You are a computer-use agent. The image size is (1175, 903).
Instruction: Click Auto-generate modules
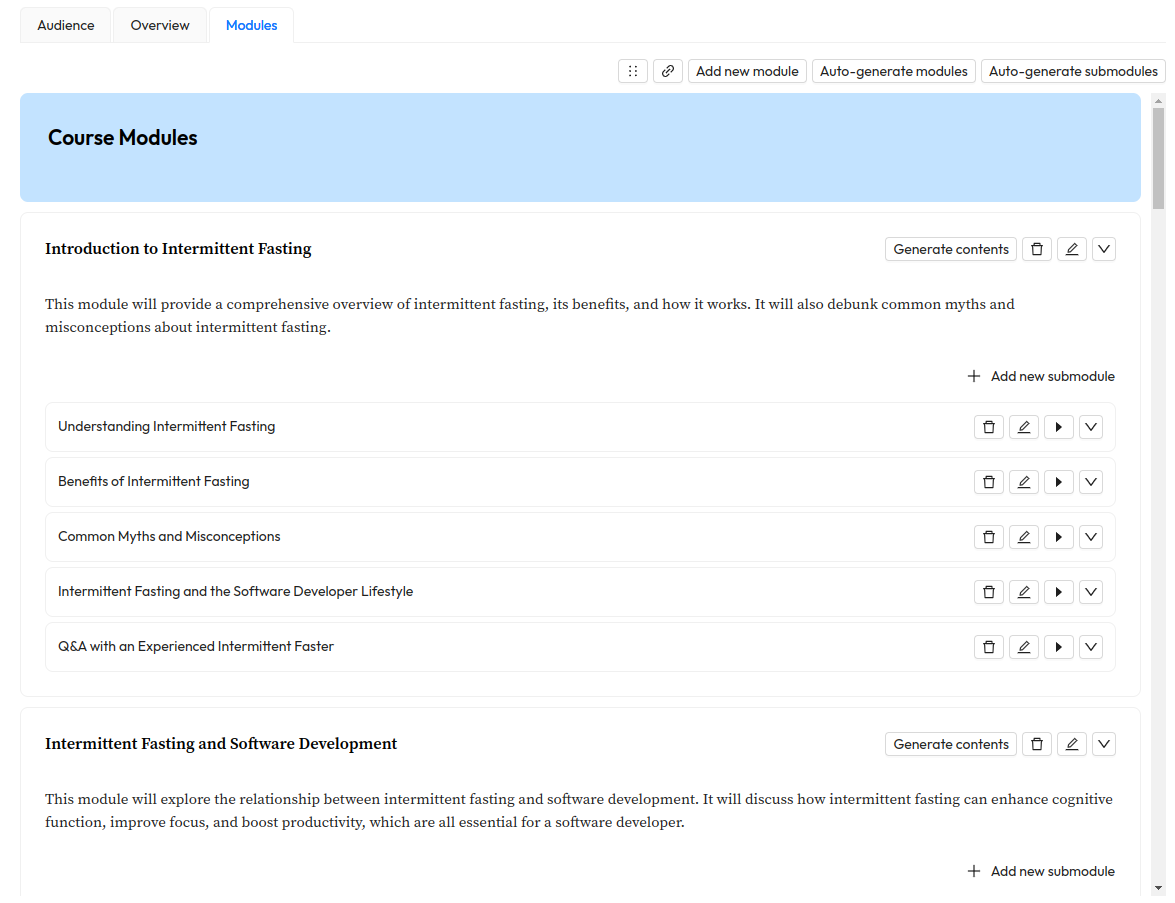pos(893,71)
